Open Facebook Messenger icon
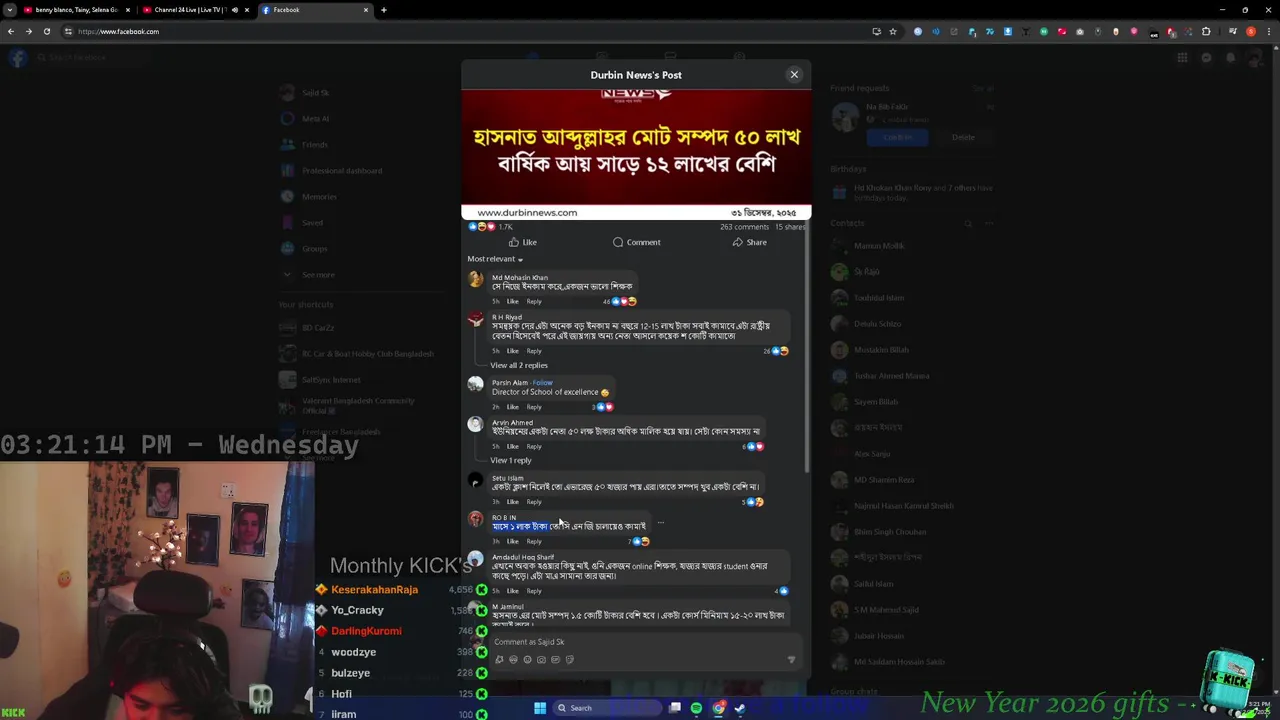 point(1206,57)
